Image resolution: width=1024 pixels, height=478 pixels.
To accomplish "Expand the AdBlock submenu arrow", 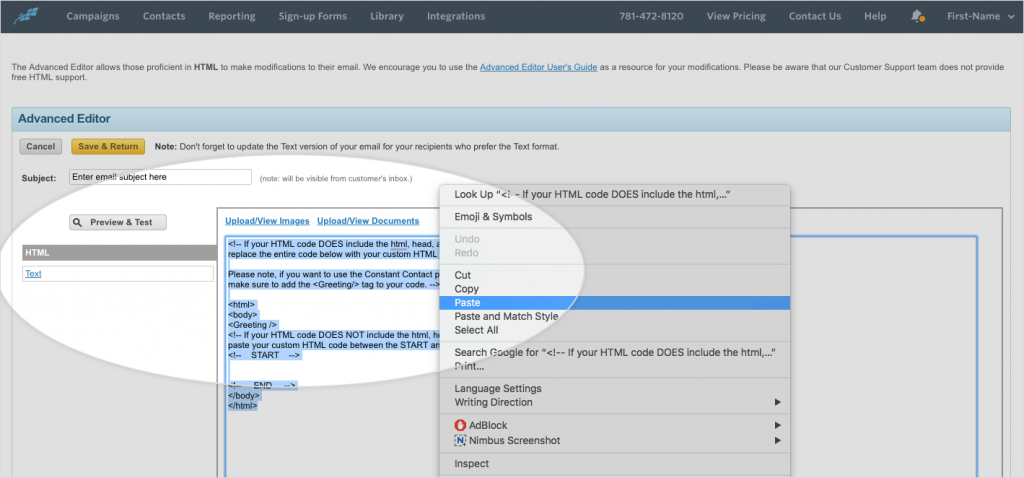I will 777,425.
